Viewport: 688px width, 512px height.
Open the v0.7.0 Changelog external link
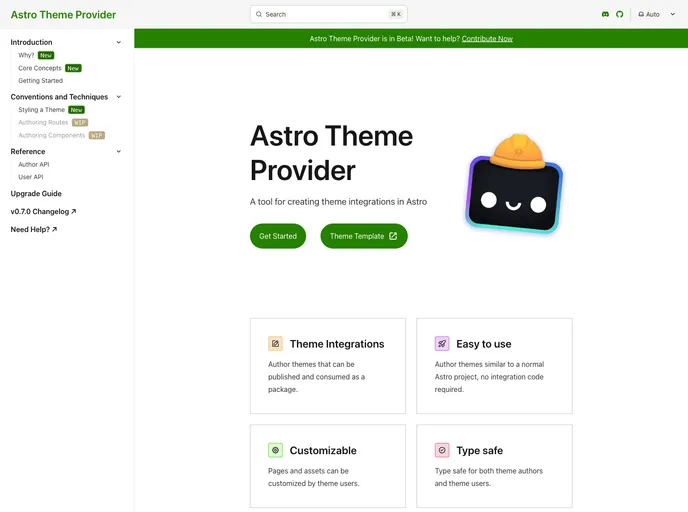43,211
